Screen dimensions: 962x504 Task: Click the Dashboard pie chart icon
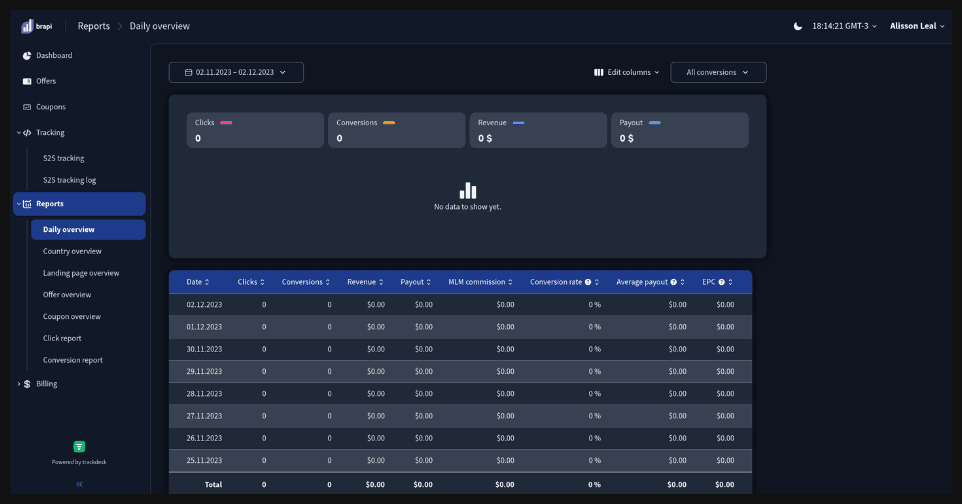click(x=27, y=55)
